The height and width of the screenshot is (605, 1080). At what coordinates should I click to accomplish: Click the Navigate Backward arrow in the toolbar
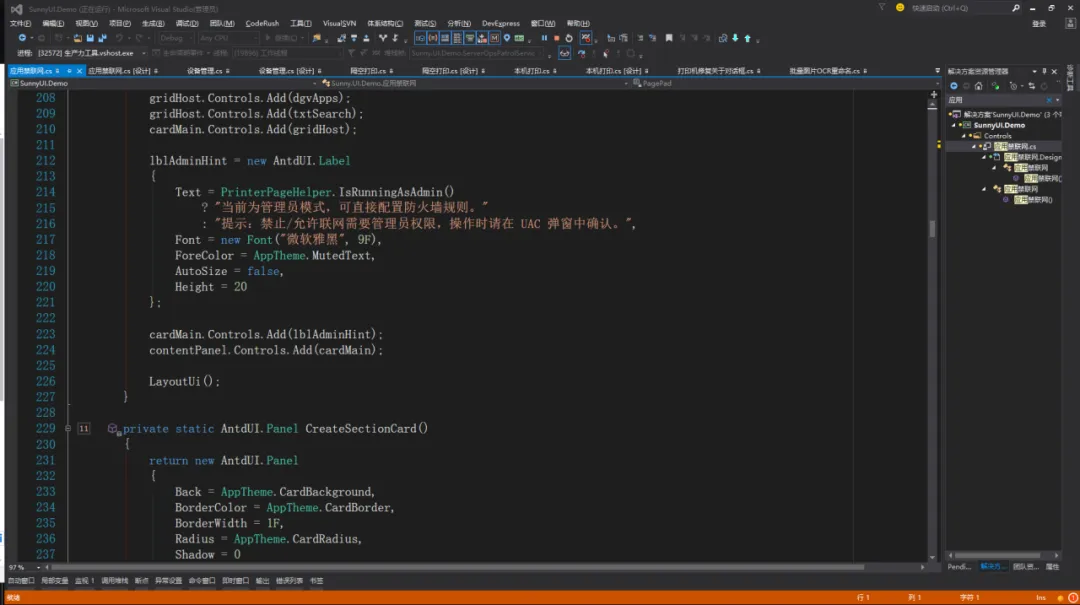[x=22, y=38]
